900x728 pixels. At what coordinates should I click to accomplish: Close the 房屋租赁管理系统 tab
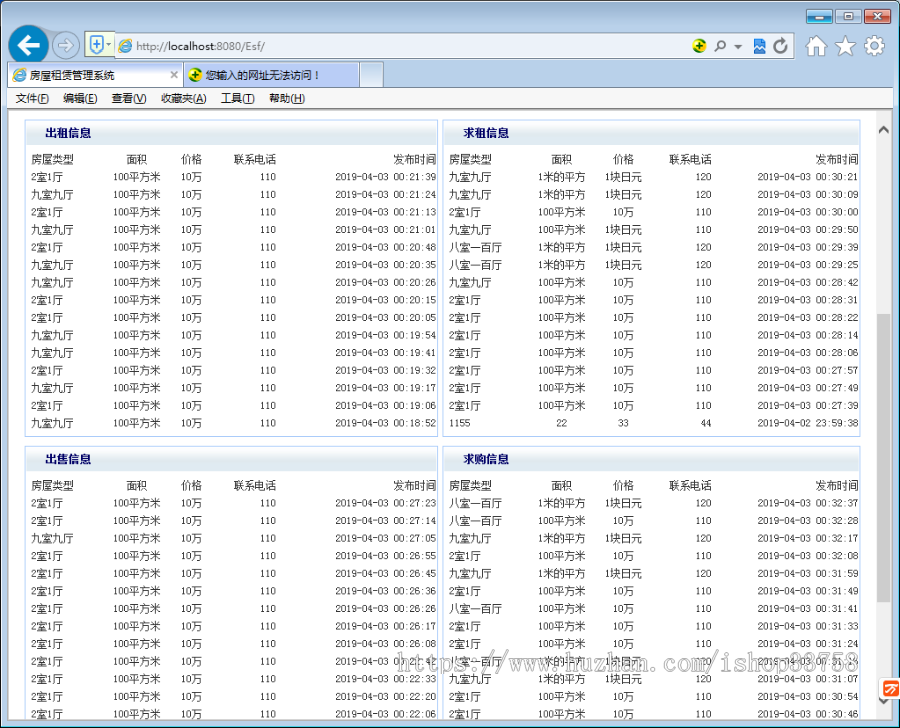point(174,74)
